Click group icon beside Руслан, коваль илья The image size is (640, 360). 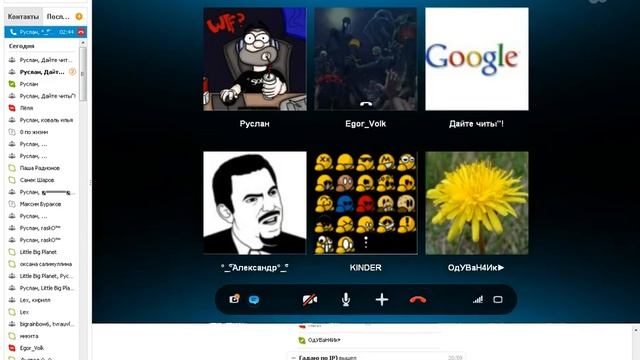point(12,120)
